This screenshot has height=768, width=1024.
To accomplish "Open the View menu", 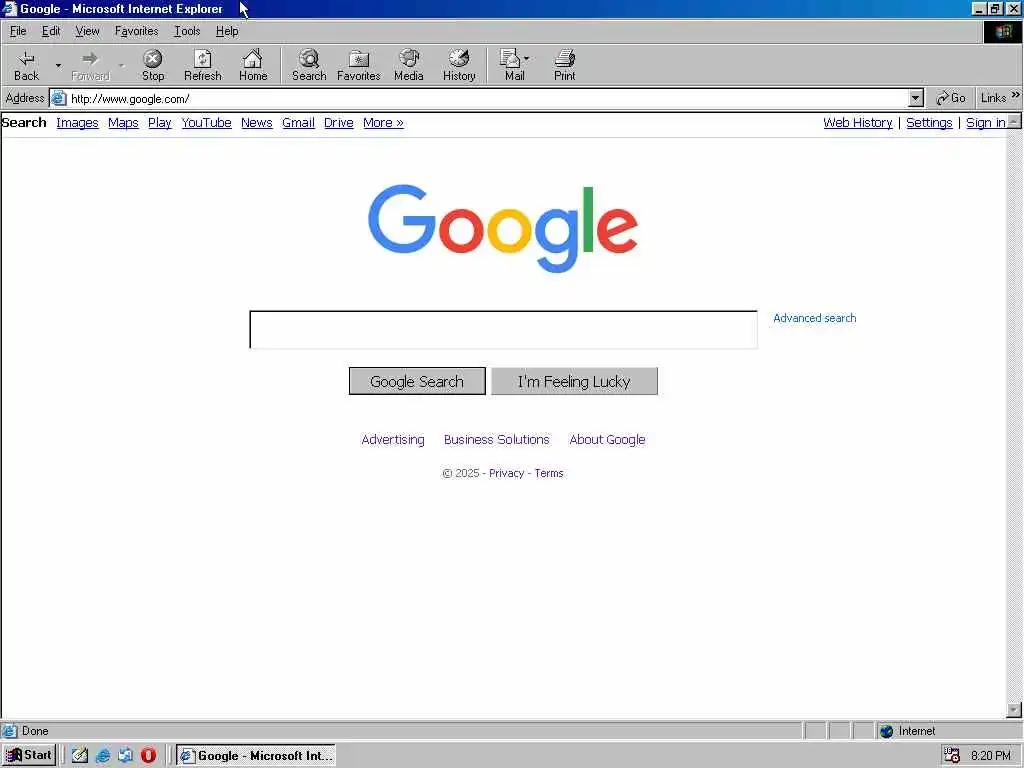I will pos(87,31).
